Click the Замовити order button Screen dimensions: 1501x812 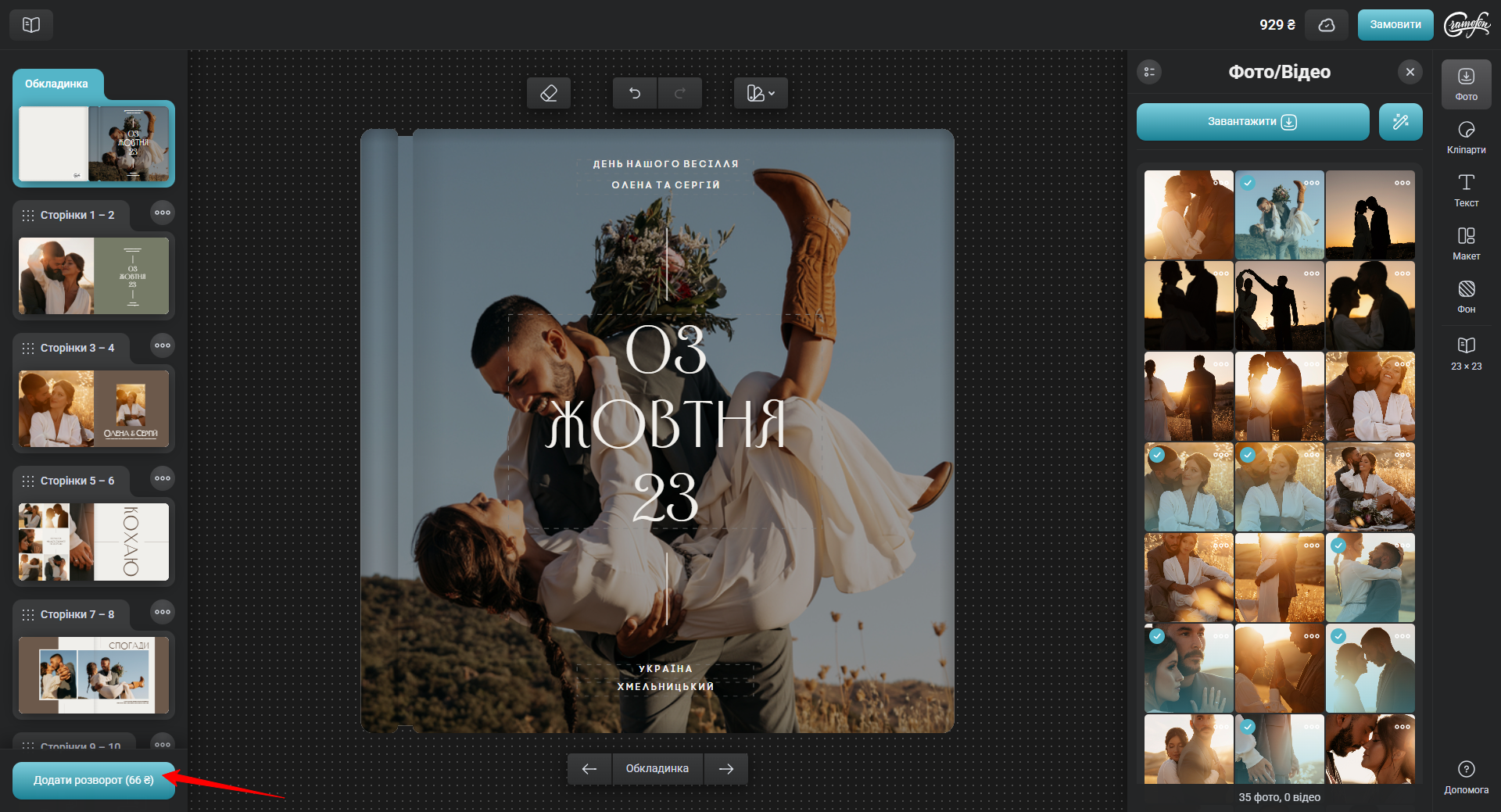point(1395,25)
